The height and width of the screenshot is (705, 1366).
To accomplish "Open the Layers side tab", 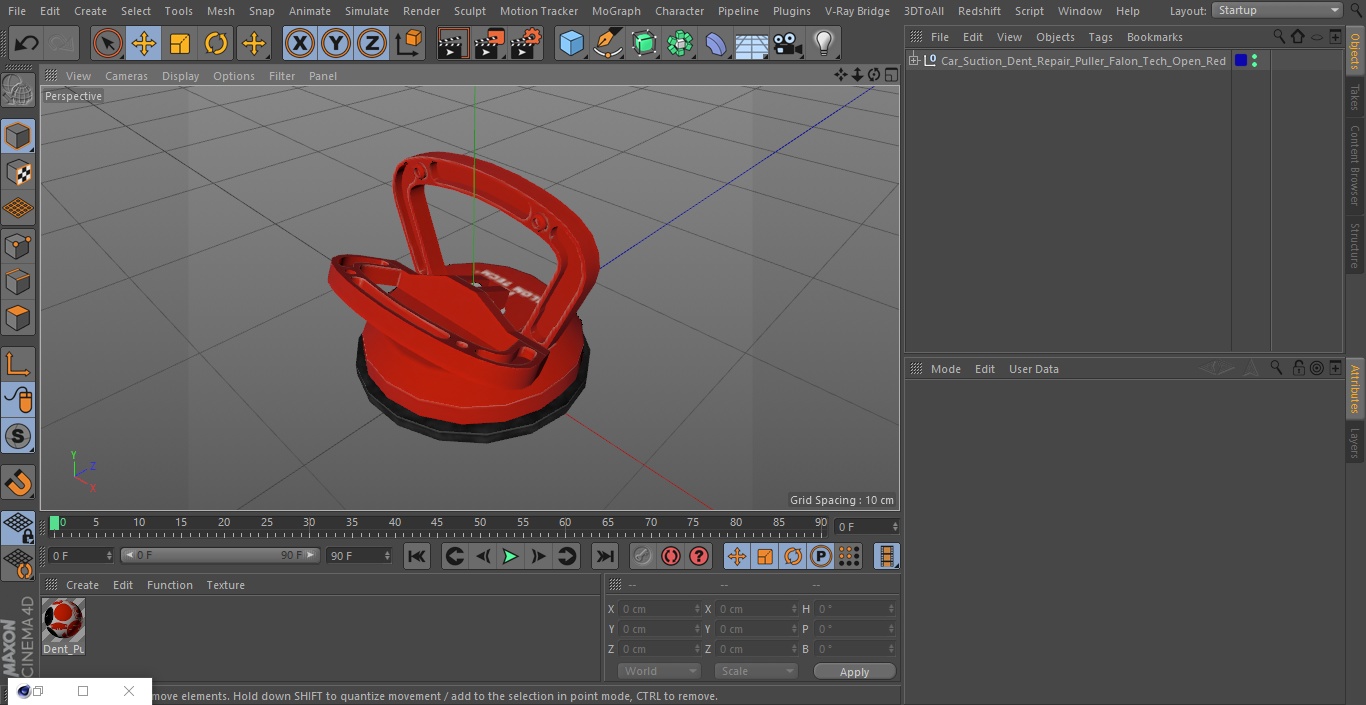I will click(1355, 443).
